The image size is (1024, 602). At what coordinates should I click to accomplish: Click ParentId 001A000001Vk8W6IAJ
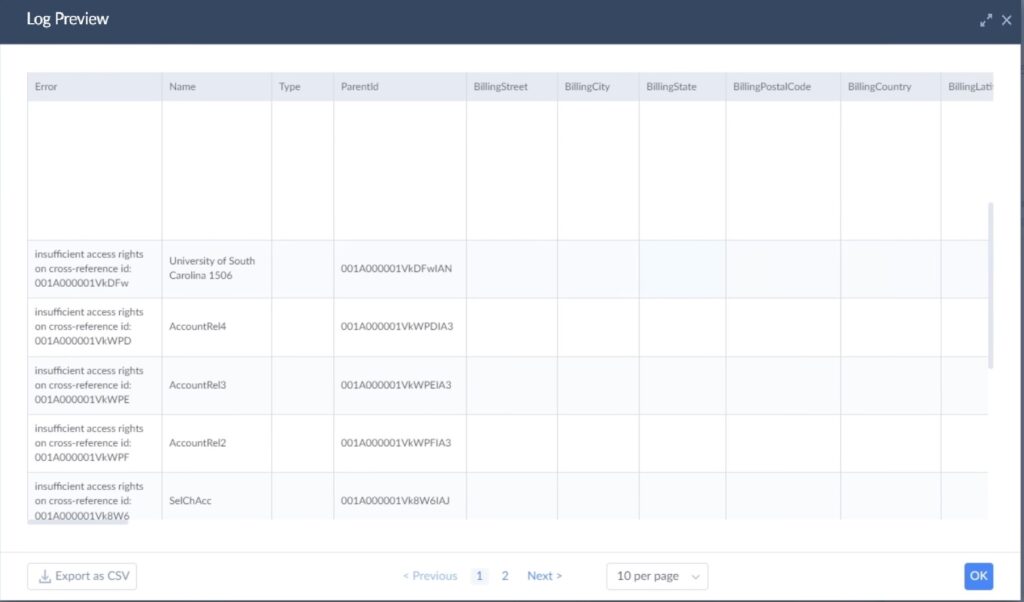(x=395, y=501)
